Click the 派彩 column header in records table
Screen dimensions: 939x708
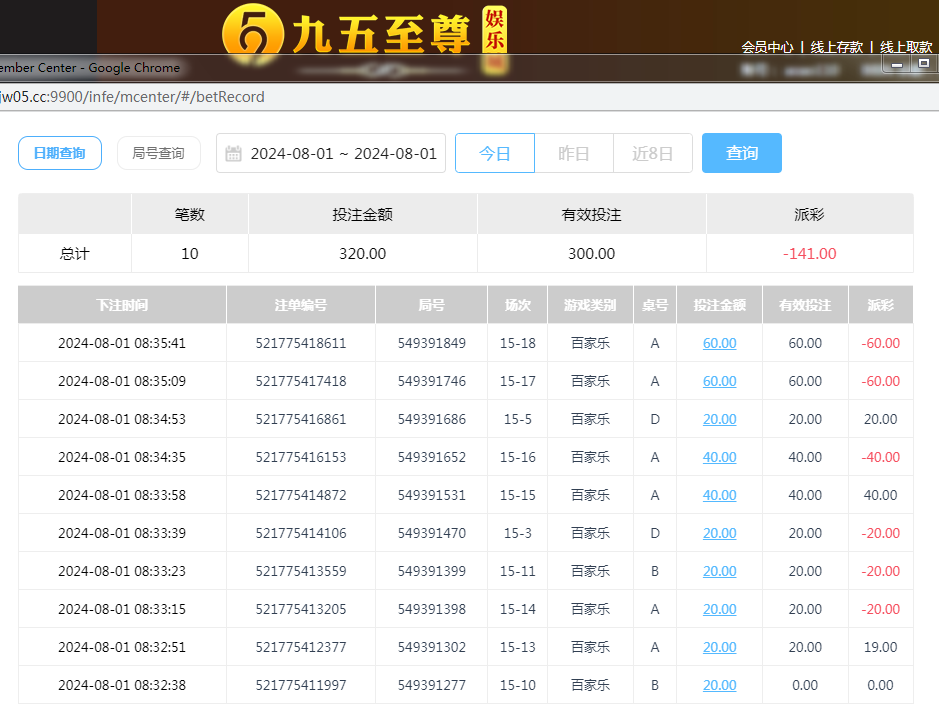880,305
